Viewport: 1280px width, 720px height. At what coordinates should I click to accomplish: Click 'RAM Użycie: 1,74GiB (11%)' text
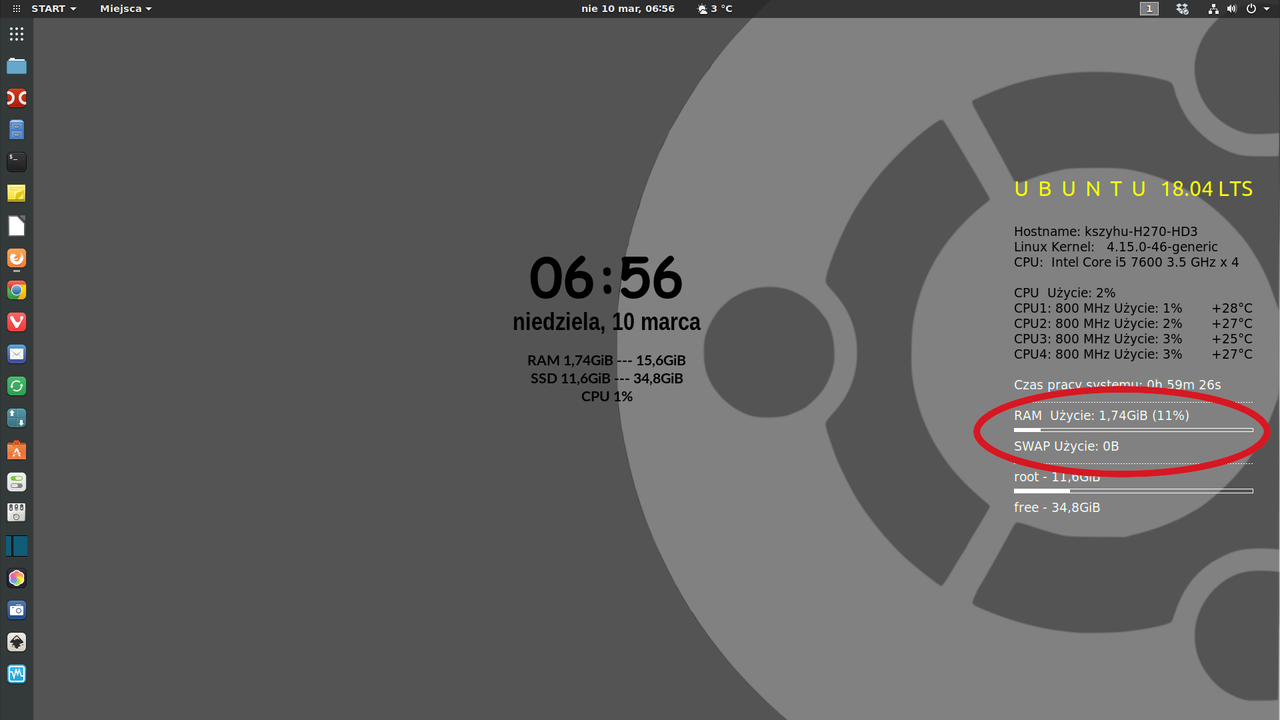click(x=1101, y=415)
